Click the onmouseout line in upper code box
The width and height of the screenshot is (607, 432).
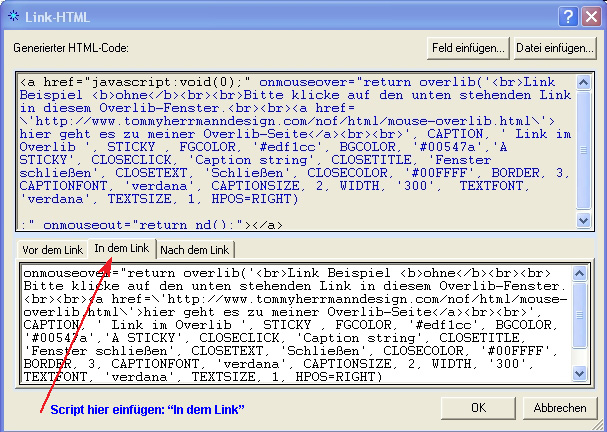150,225
